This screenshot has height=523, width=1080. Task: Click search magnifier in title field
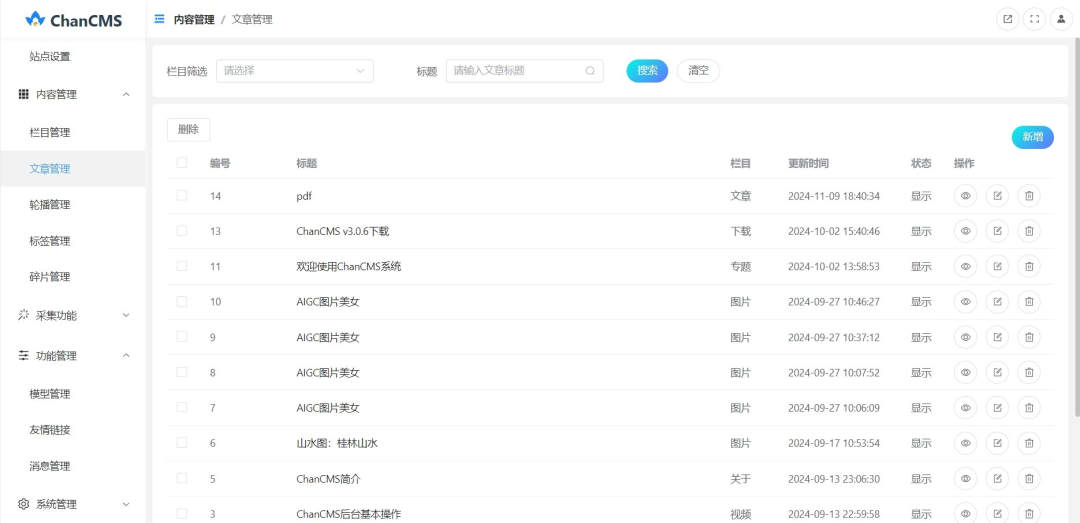click(x=590, y=70)
